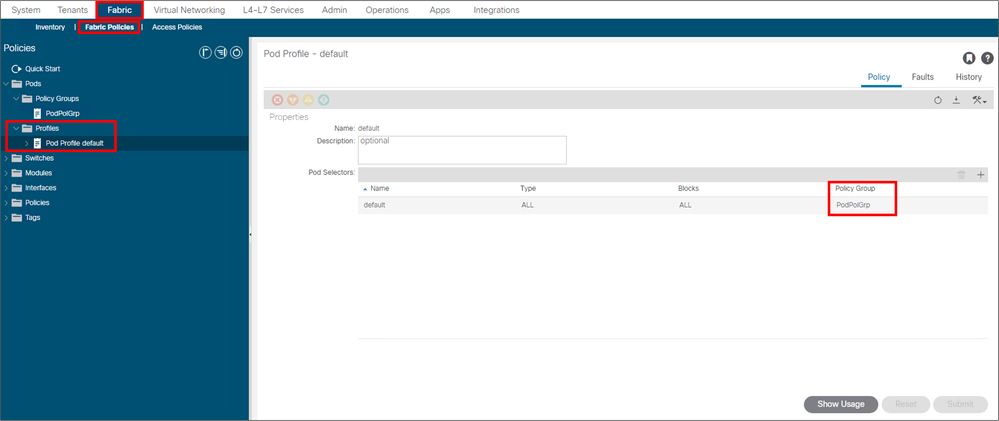This screenshot has height=421, width=999.
Task: Expand the Pod Profile default node
Action: click(x=27, y=143)
